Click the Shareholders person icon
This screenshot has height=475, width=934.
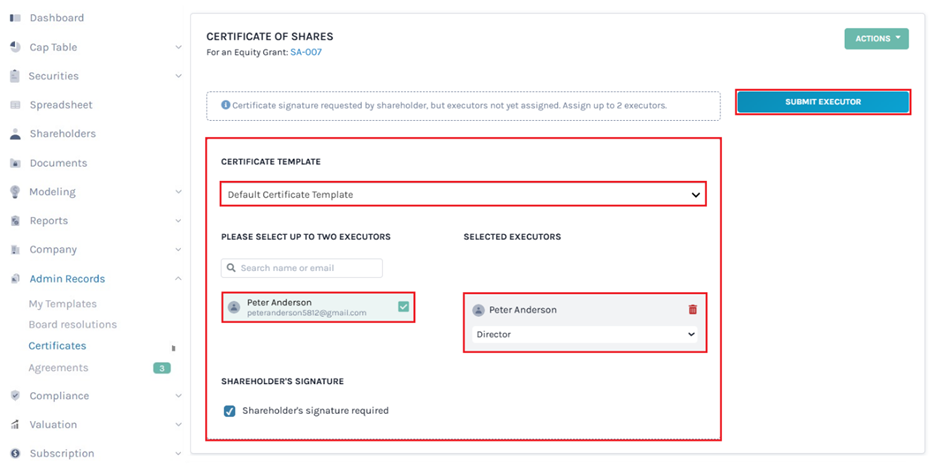(15, 134)
